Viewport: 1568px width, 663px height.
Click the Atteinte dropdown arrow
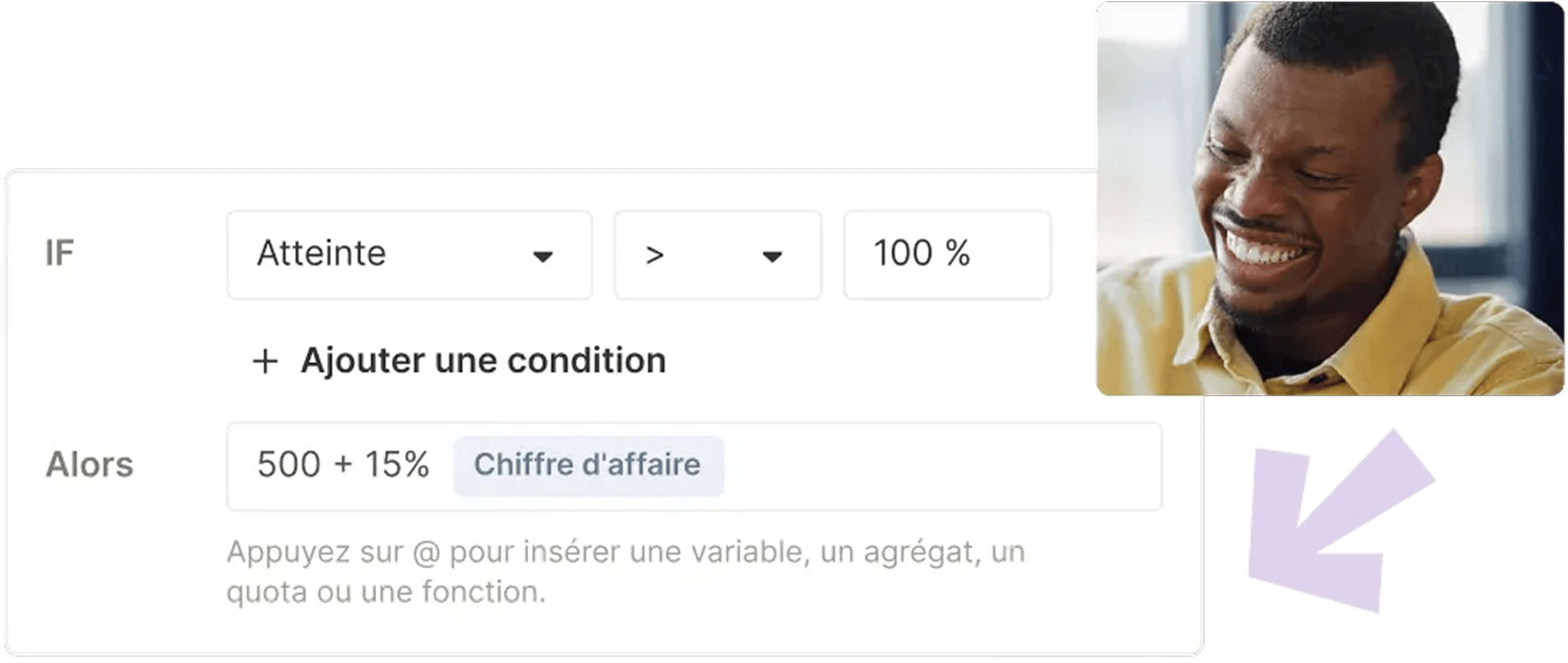pos(543,256)
